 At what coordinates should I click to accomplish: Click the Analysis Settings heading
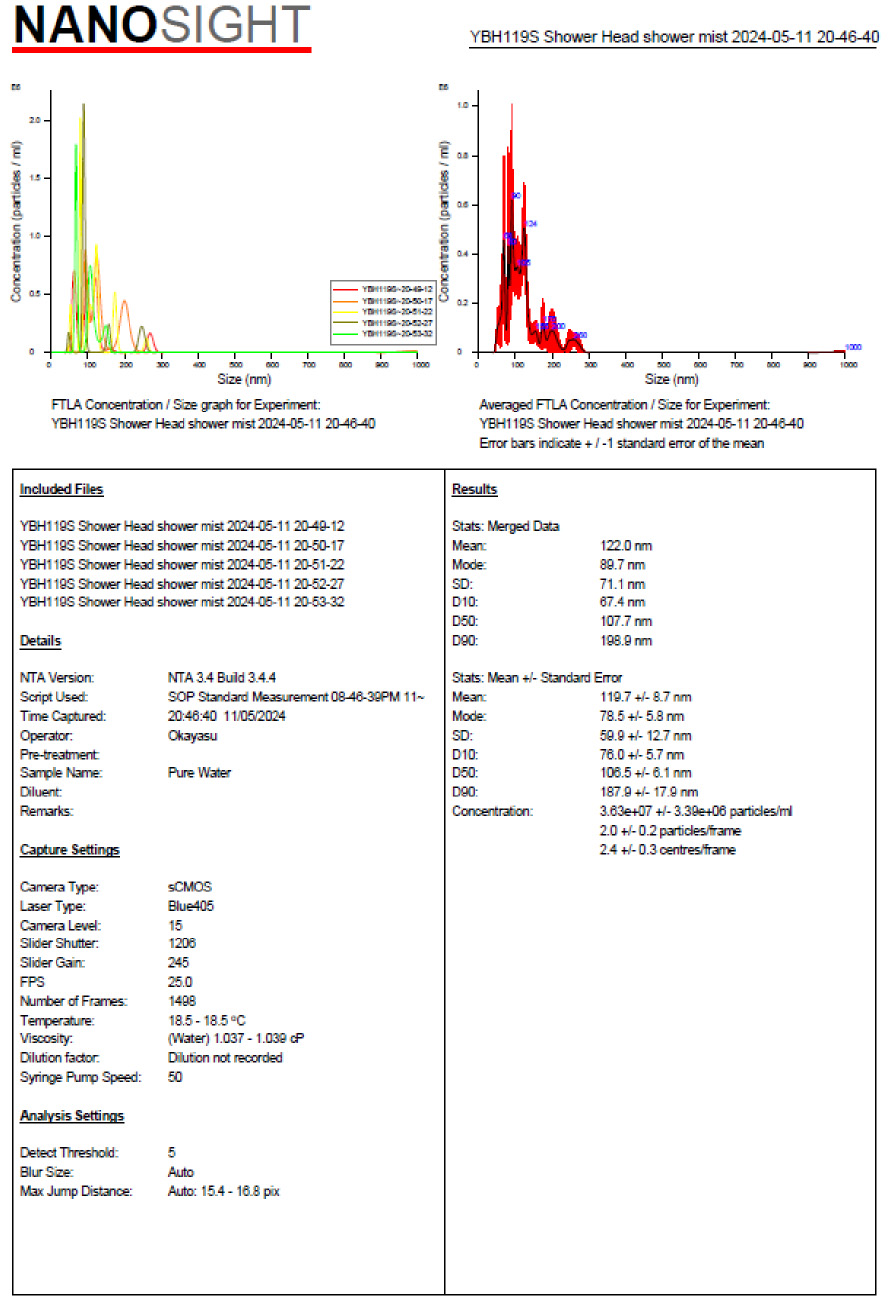72,1116
